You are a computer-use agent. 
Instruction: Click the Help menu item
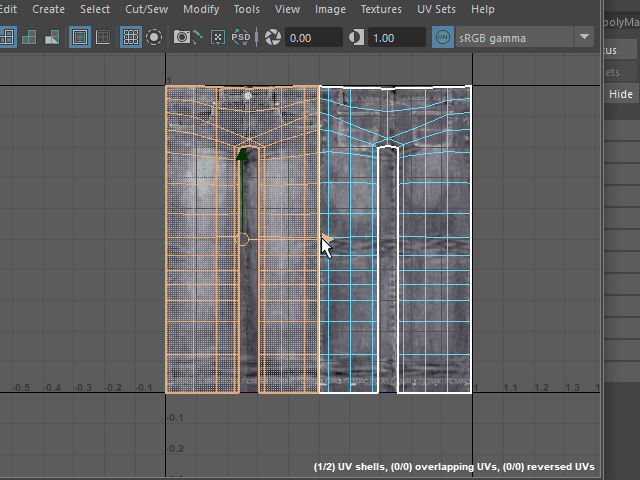482,9
